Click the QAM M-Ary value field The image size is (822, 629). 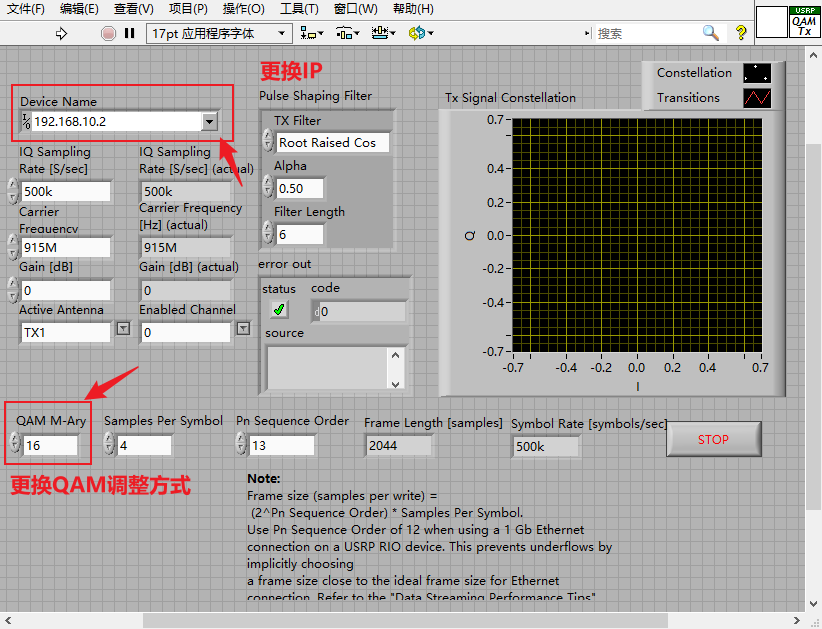(x=50, y=446)
